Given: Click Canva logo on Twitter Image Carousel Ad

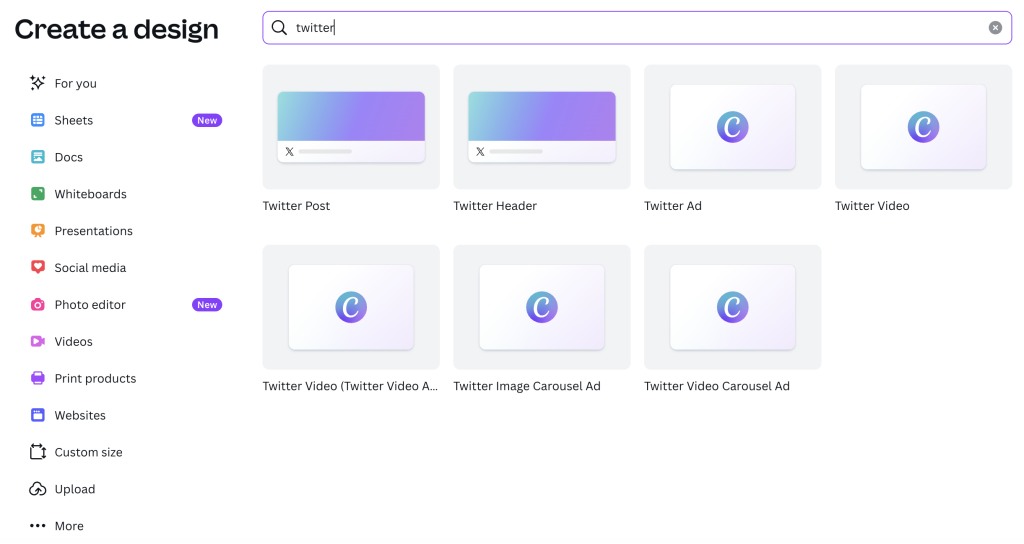Looking at the screenshot, I should tap(542, 307).
